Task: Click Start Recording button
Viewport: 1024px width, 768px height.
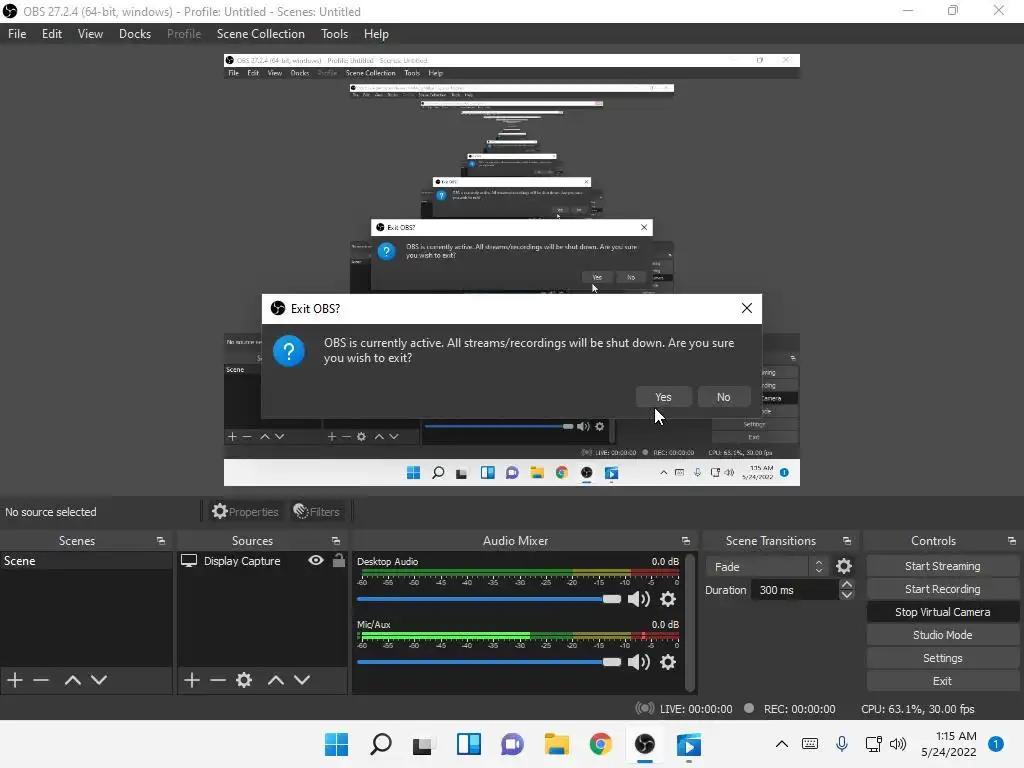Action: 942,589
